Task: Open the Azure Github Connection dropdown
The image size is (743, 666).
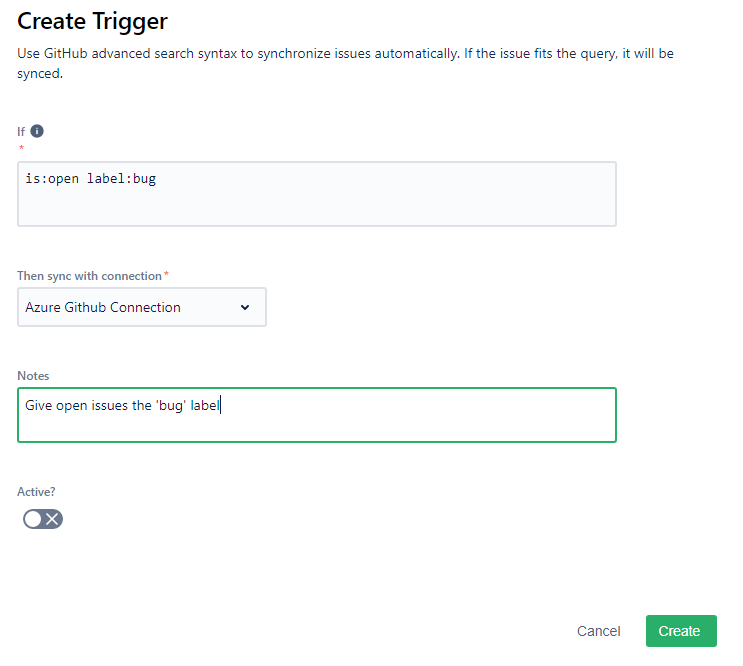Action: coord(142,307)
